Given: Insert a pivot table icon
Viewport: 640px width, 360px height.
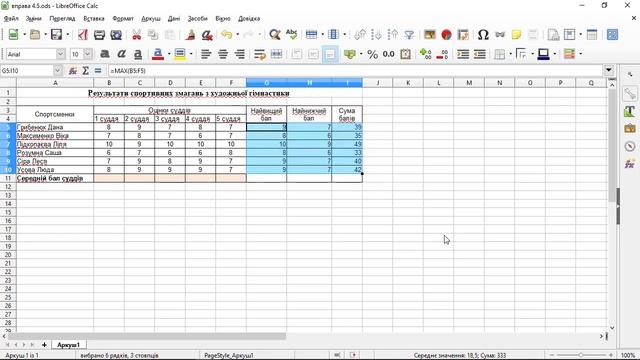Looking at the screenshot, I should coord(463,35).
